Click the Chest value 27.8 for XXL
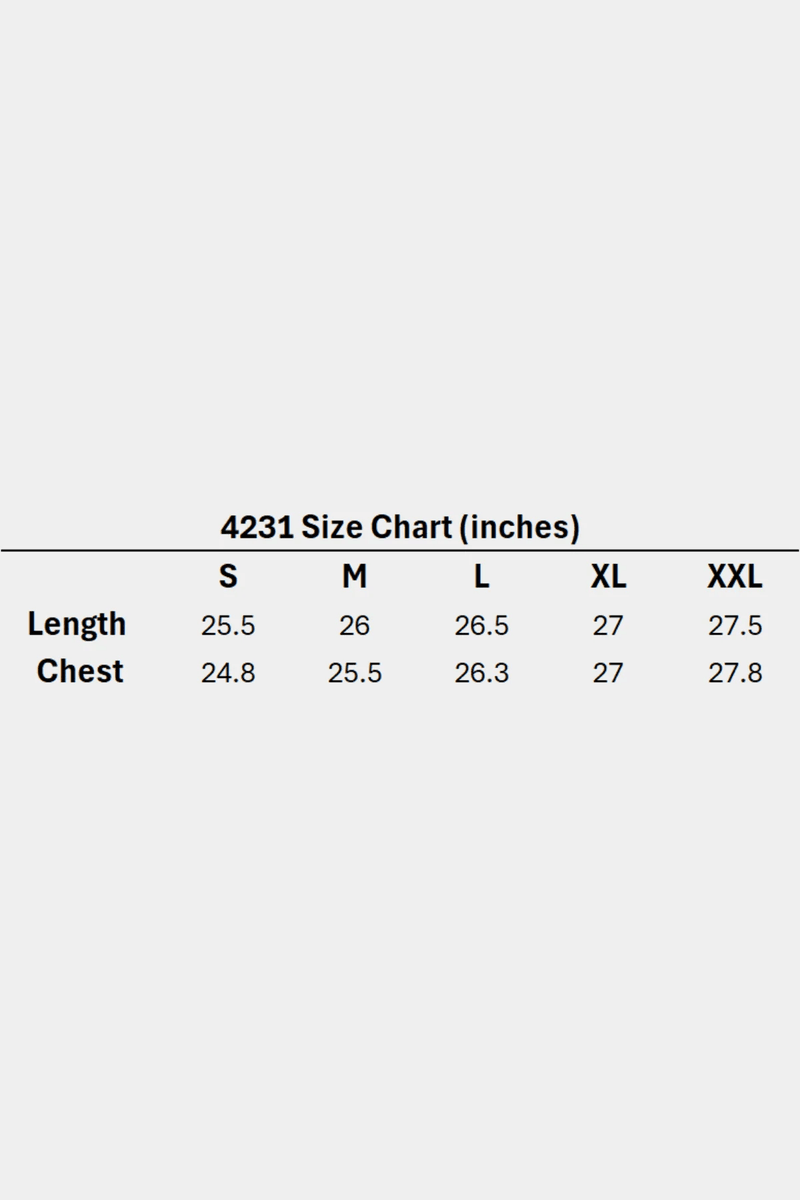This screenshot has width=800, height=1200. [x=735, y=673]
